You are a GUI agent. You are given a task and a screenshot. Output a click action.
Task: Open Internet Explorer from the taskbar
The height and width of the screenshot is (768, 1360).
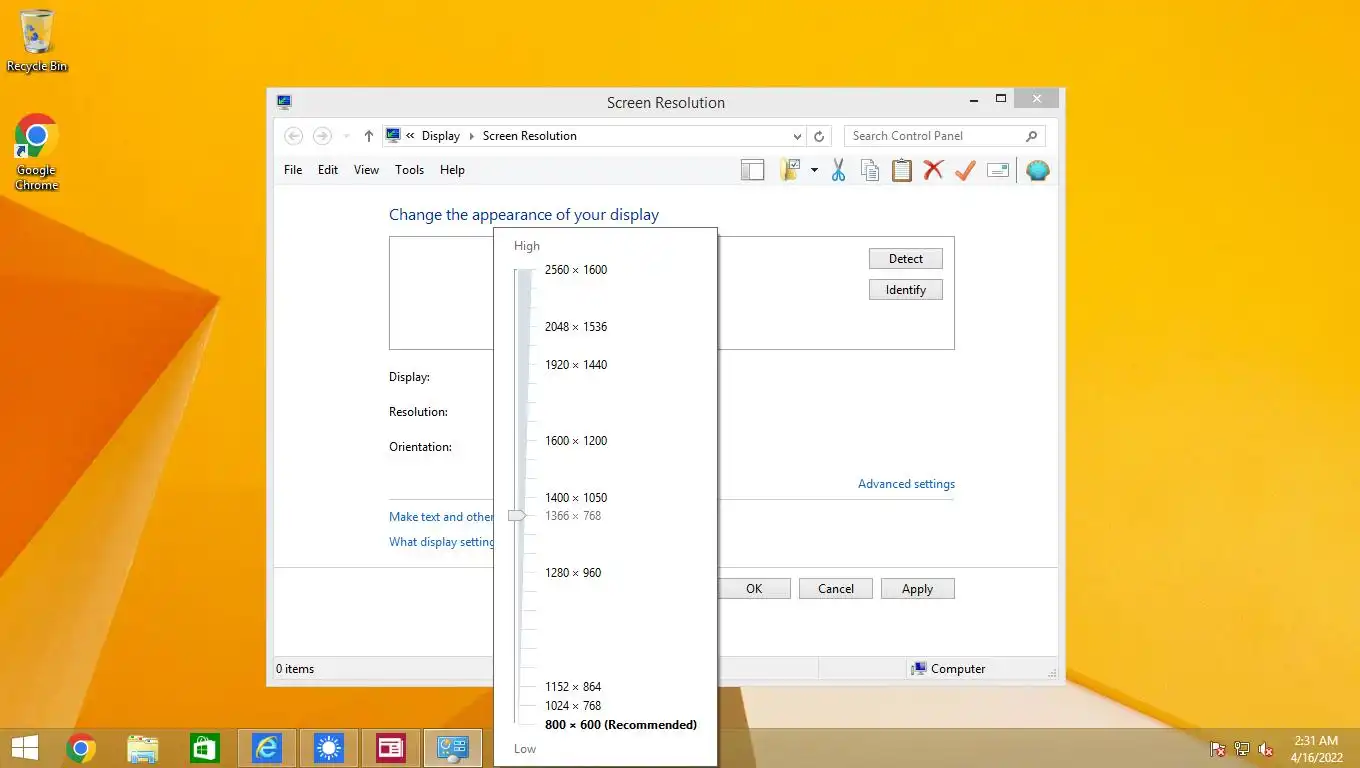point(267,748)
